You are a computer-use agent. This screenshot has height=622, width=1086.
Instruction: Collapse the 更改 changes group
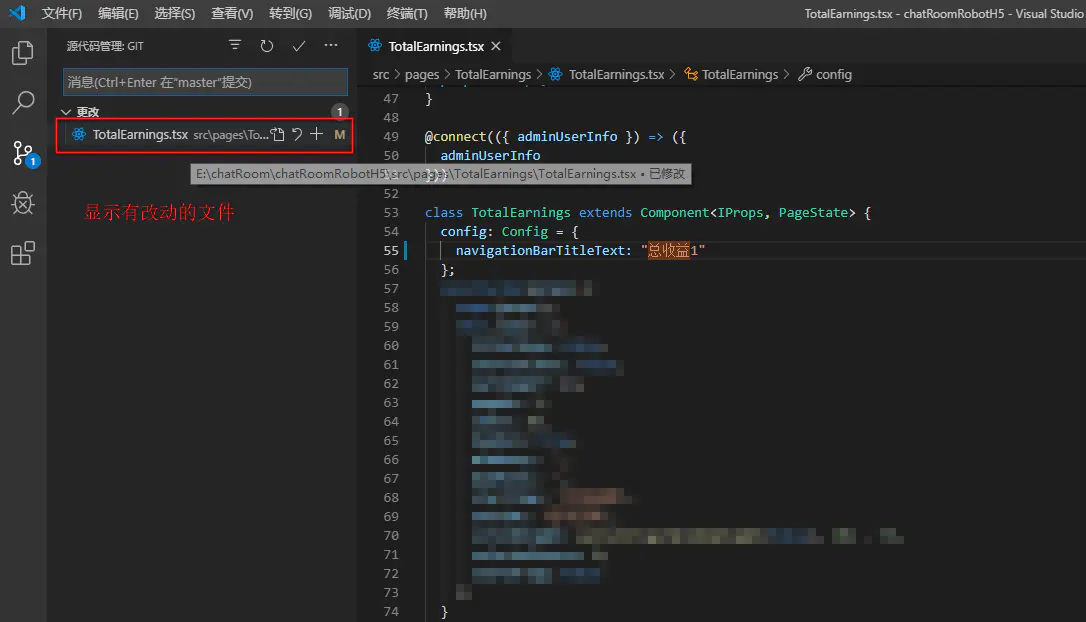66,112
